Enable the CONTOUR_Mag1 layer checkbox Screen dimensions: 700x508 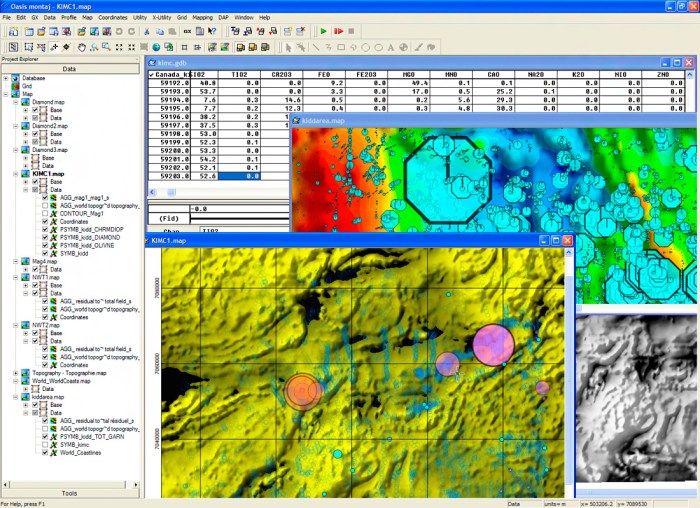click(45, 213)
